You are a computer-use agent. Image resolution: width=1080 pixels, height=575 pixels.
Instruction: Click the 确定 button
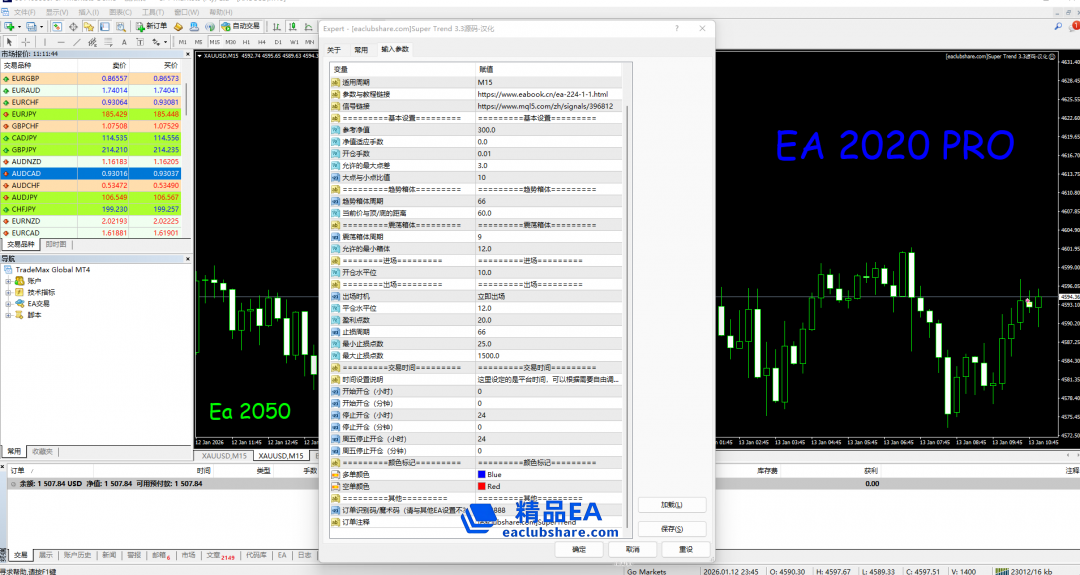click(x=579, y=549)
